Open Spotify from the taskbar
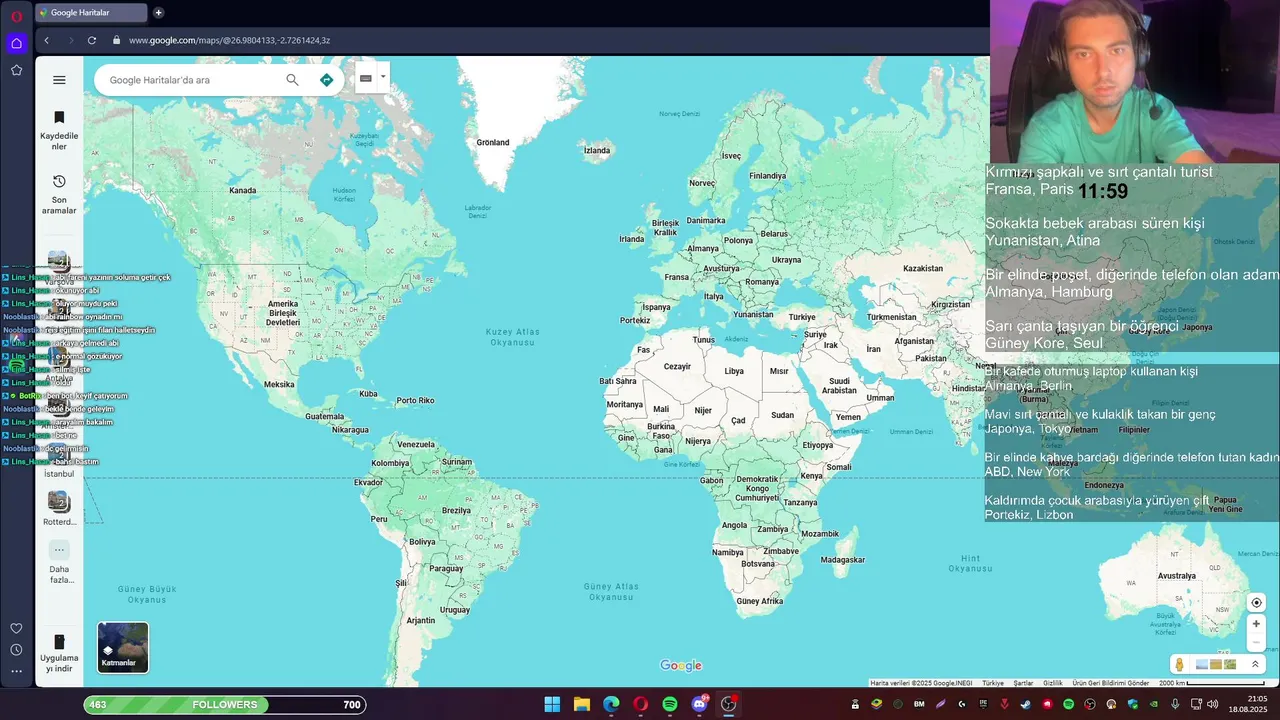This screenshot has height=720, width=1280. [670, 704]
